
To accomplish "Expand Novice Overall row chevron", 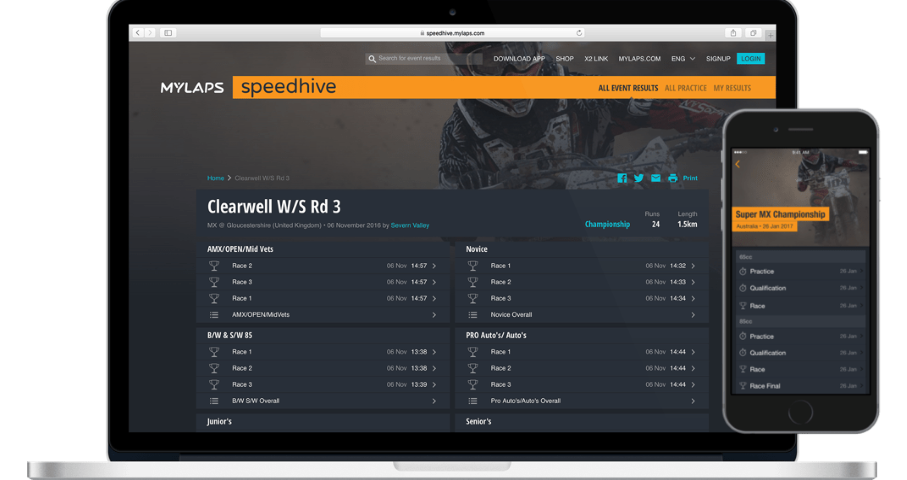I will point(690,315).
